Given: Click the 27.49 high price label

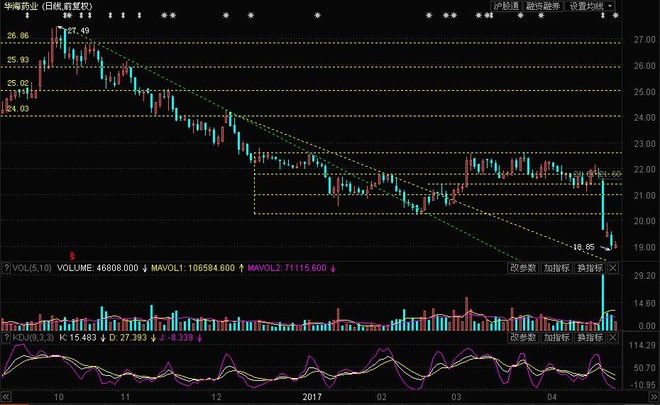Looking at the screenshot, I should click(x=78, y=31).
